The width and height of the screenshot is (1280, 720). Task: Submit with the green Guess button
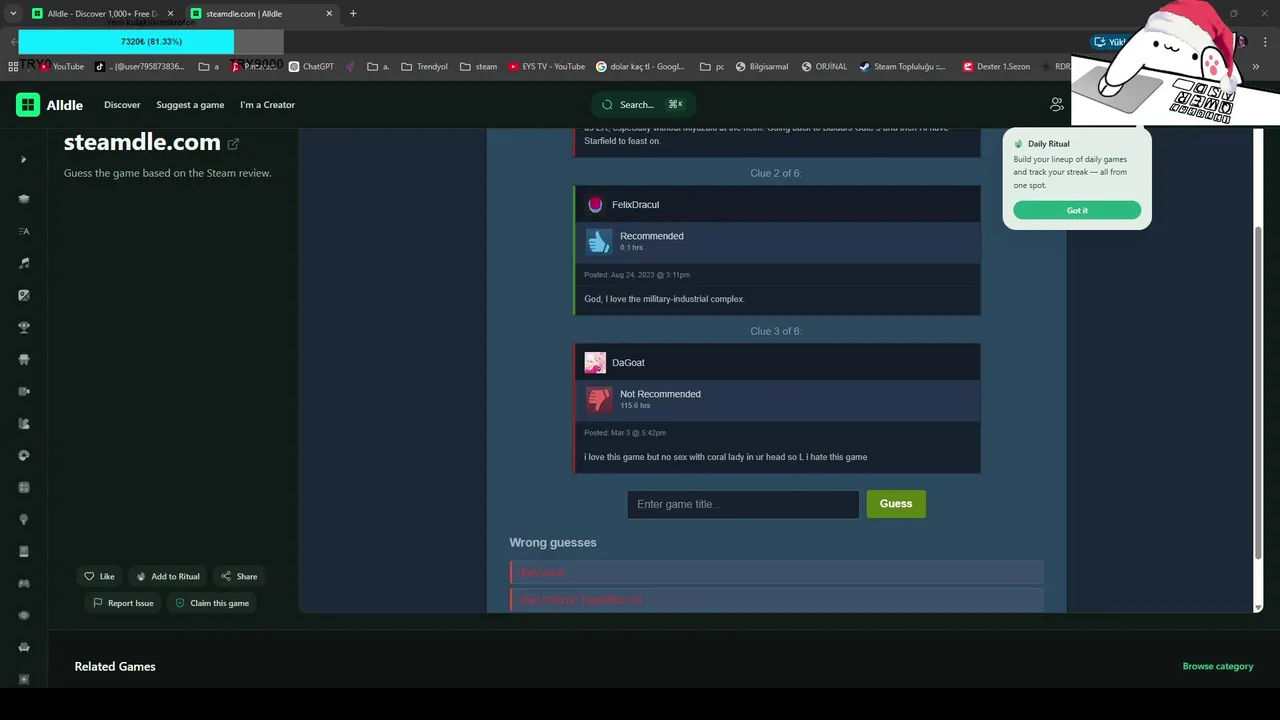point(896,504)
